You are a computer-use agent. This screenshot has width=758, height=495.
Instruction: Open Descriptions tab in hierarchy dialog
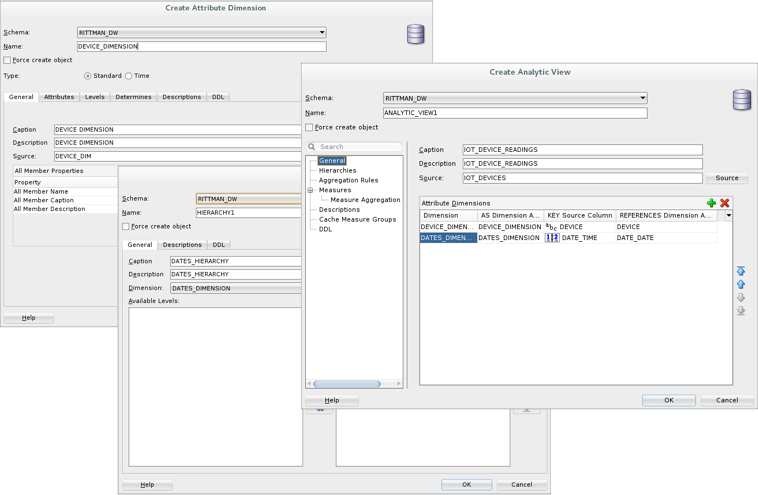point(182,245)
